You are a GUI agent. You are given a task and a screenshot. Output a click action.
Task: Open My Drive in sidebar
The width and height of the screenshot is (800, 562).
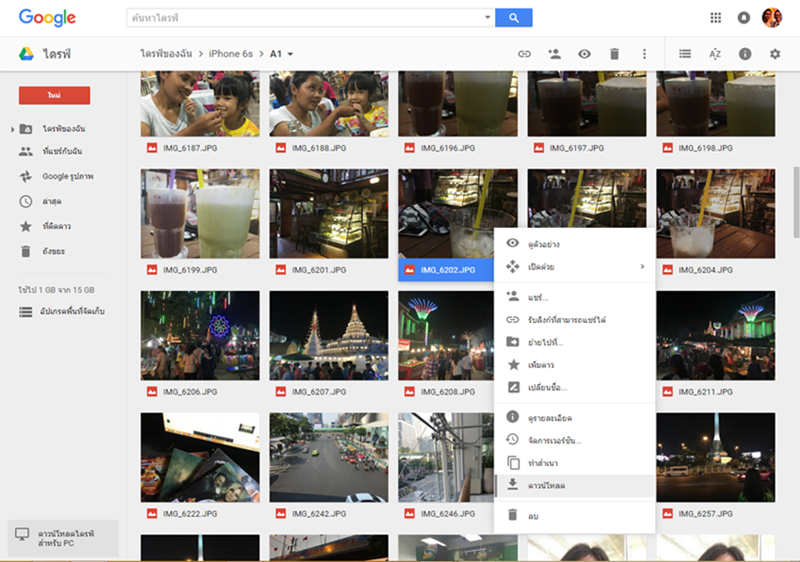coord(64,129)
